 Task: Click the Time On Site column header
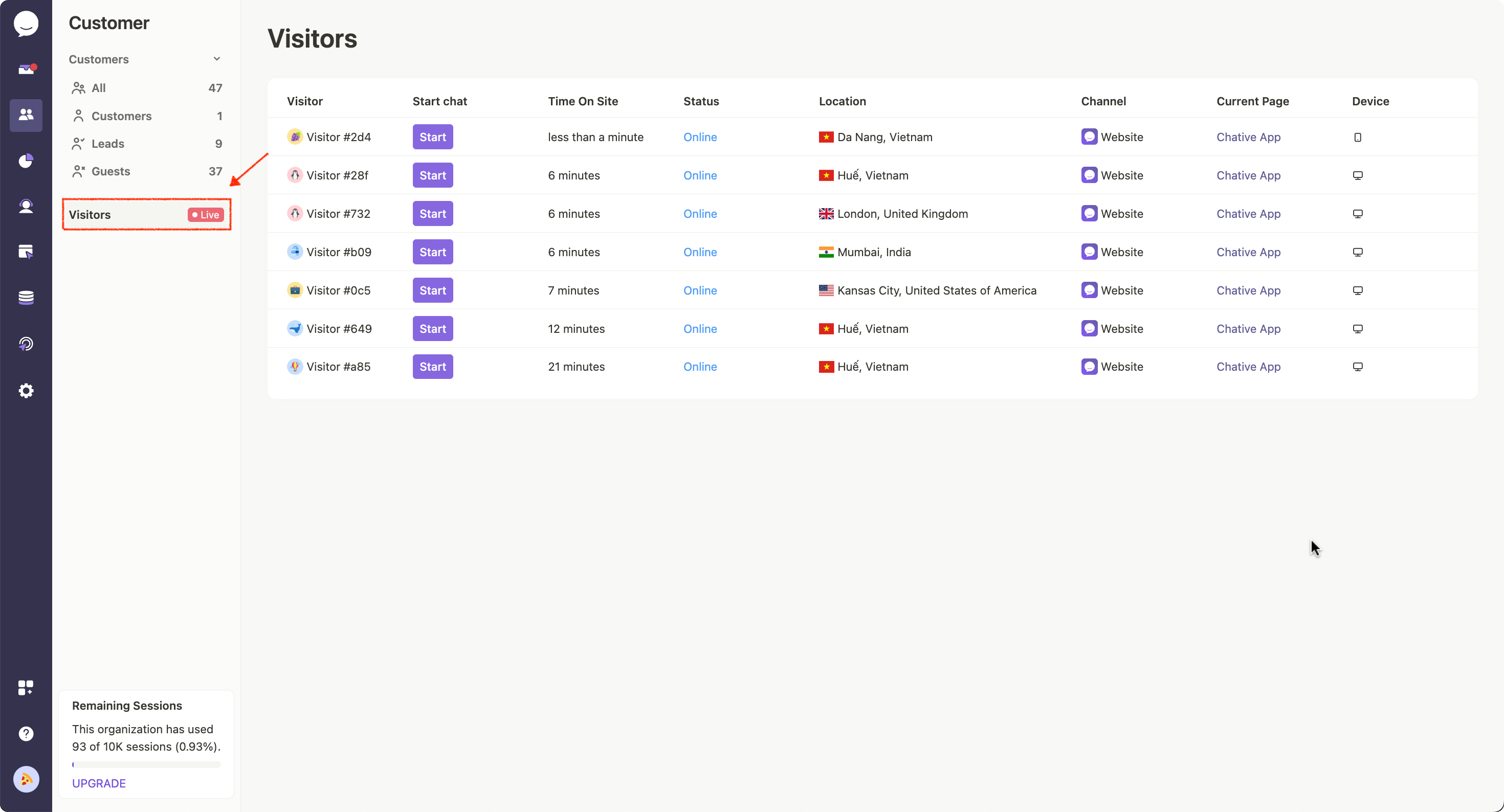[x=582, y=101]
